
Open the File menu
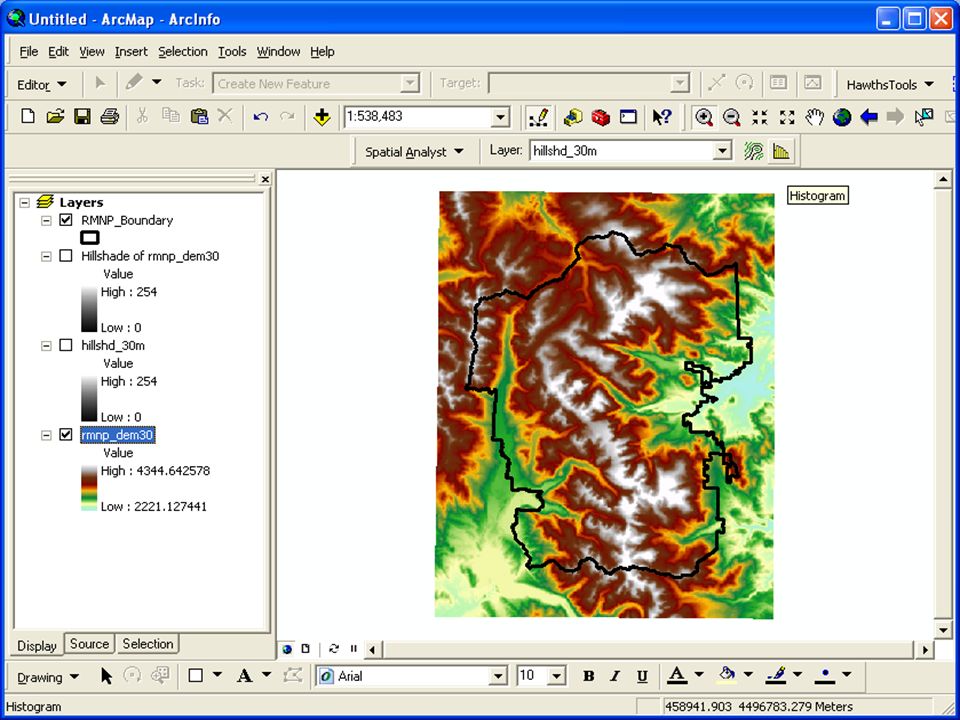[29, 51]
